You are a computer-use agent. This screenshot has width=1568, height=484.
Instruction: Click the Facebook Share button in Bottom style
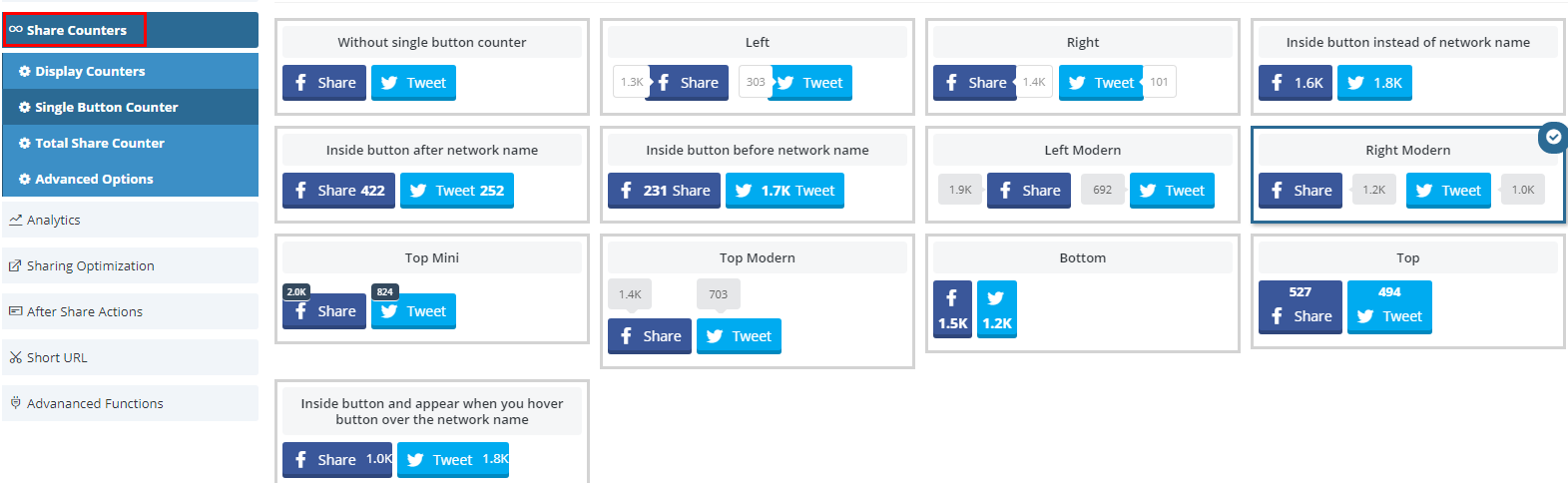[x=952, y=309]
